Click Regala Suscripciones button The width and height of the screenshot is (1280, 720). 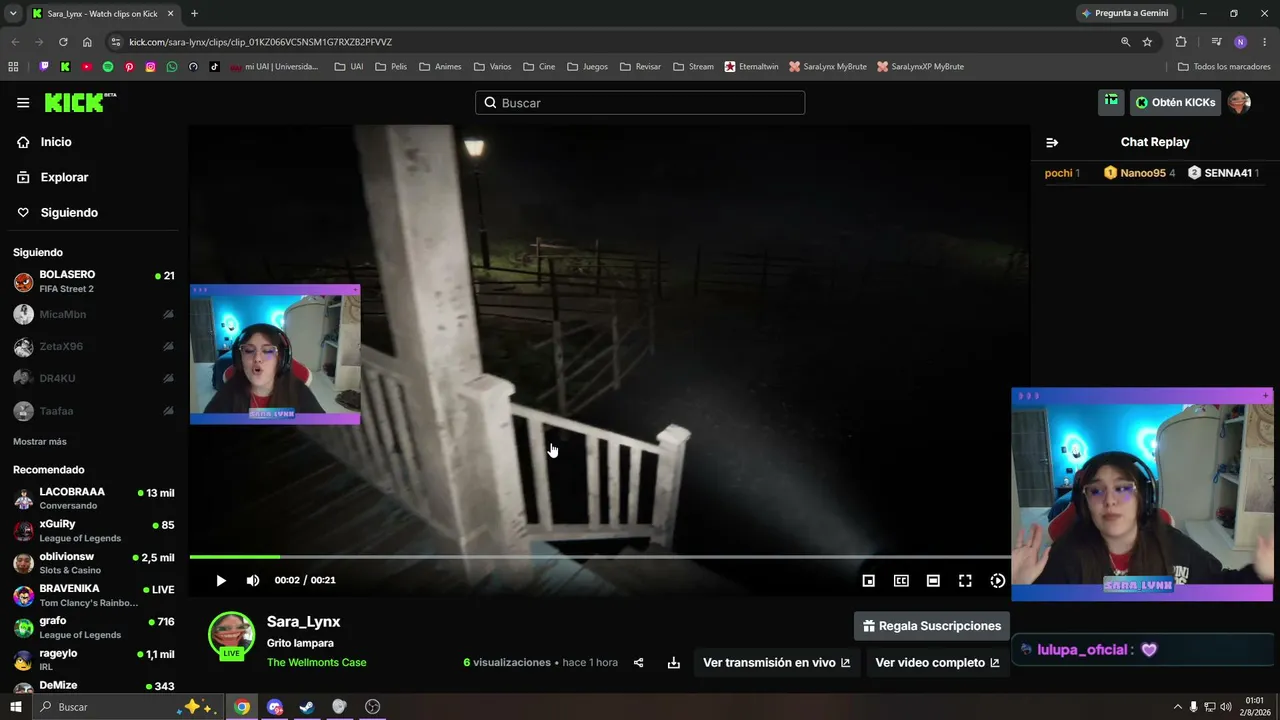pyautogui.click(x=932, y=626)
